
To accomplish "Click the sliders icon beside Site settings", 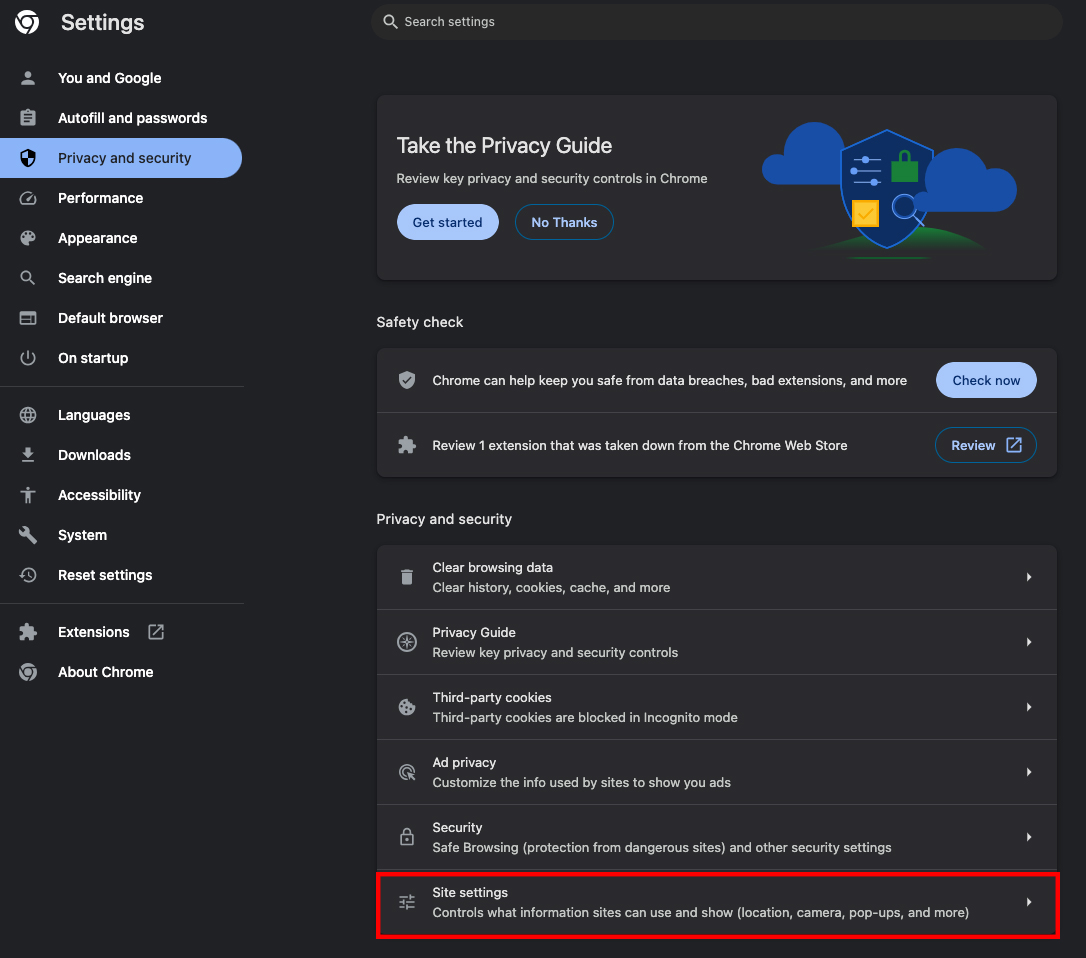I will pos(407,902).
